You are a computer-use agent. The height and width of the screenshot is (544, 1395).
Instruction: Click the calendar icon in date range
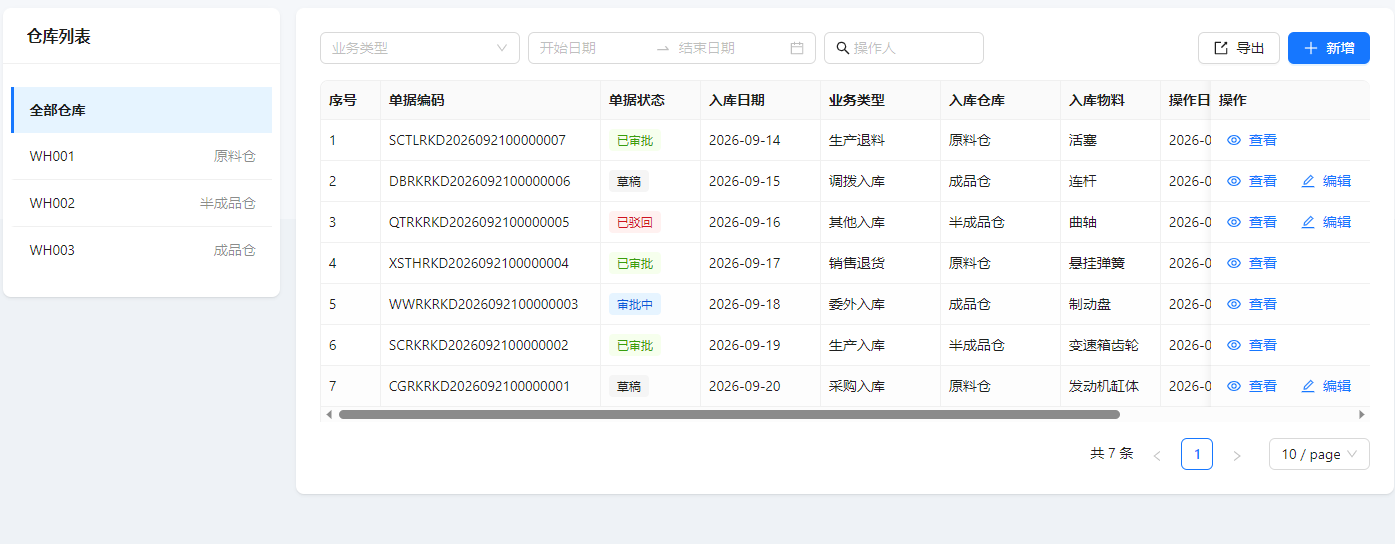pos(797,48)
